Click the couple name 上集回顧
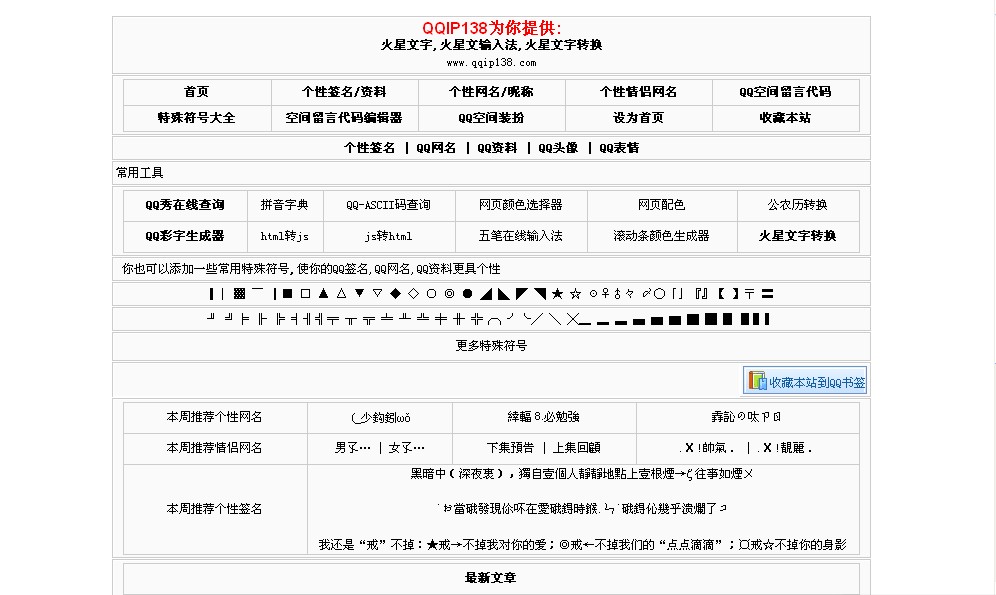 tap(576, 448)
